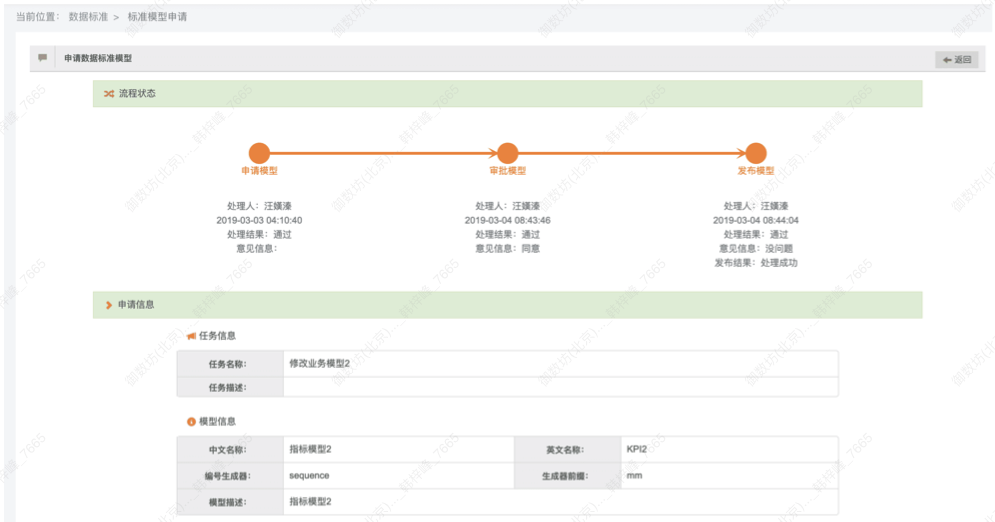
Task: Open the 数据标准 breadcrumb link
Action: point(87,17)
